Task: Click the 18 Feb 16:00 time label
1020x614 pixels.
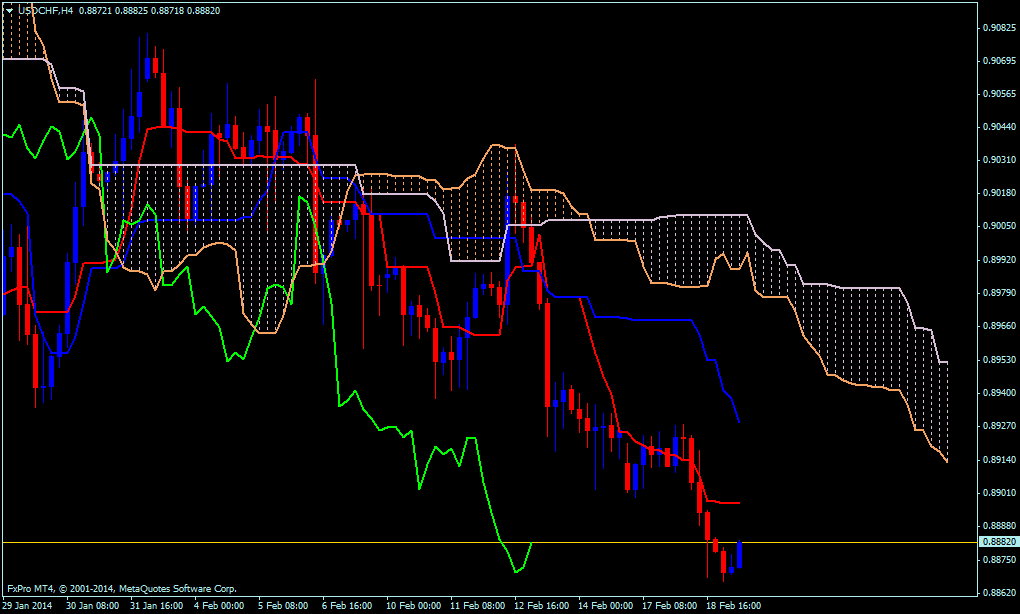Action: 733,606
